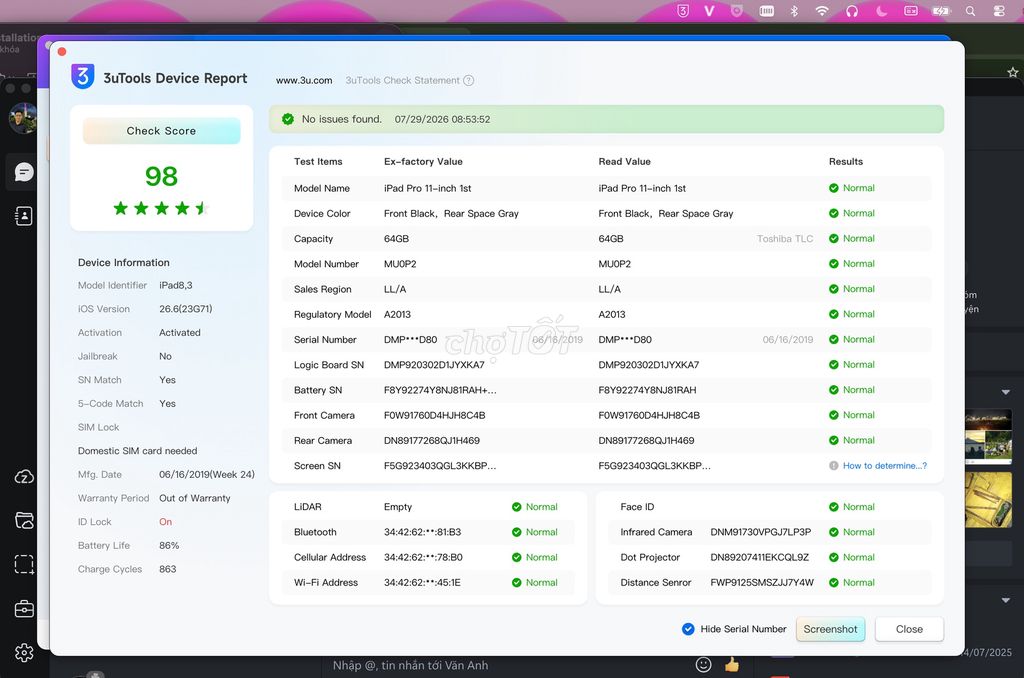The width and height of the screenshot is (1024, 678).
Task: Open the chat messages sidebar icon
Action: pos(24,172)
